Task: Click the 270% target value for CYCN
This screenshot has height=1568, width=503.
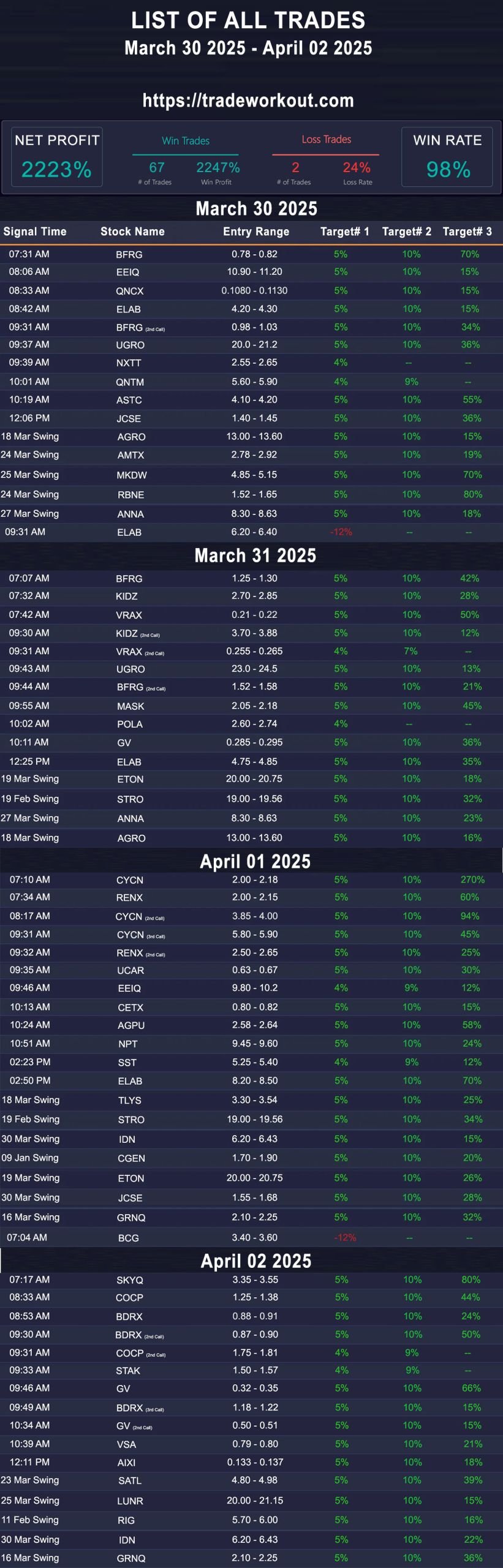Action: point(472,880)
